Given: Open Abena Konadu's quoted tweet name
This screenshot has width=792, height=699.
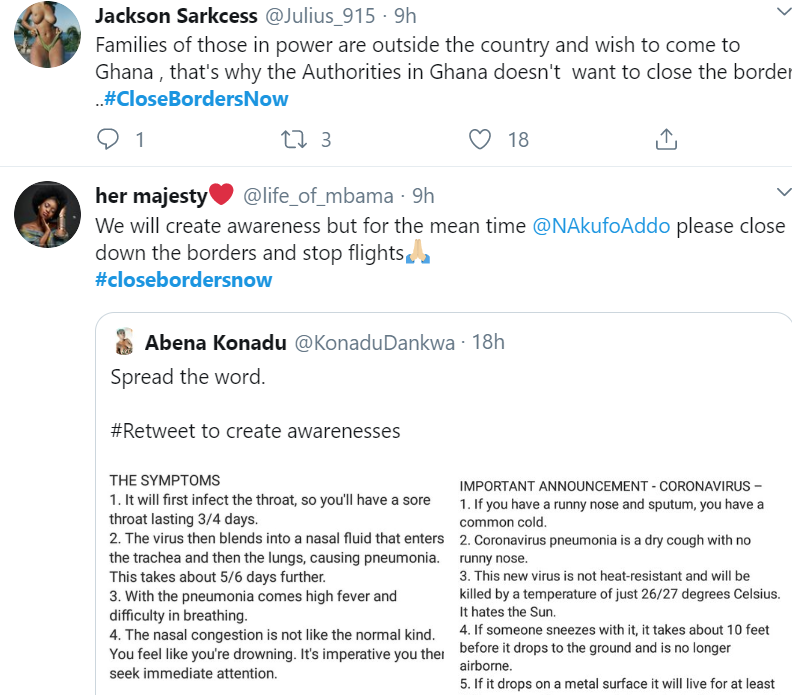Looking at the screenshot, I should (x=214, y=342).
